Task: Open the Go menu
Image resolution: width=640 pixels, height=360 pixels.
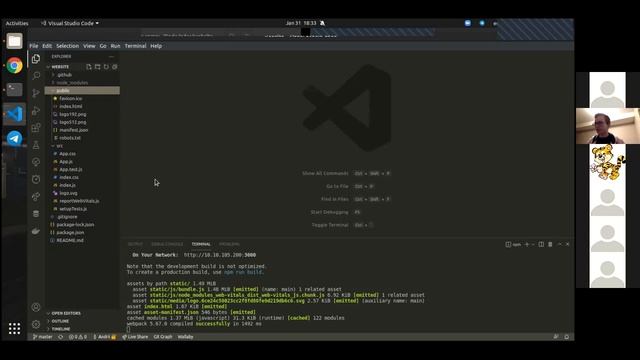Action: click(x=103, y=46)
